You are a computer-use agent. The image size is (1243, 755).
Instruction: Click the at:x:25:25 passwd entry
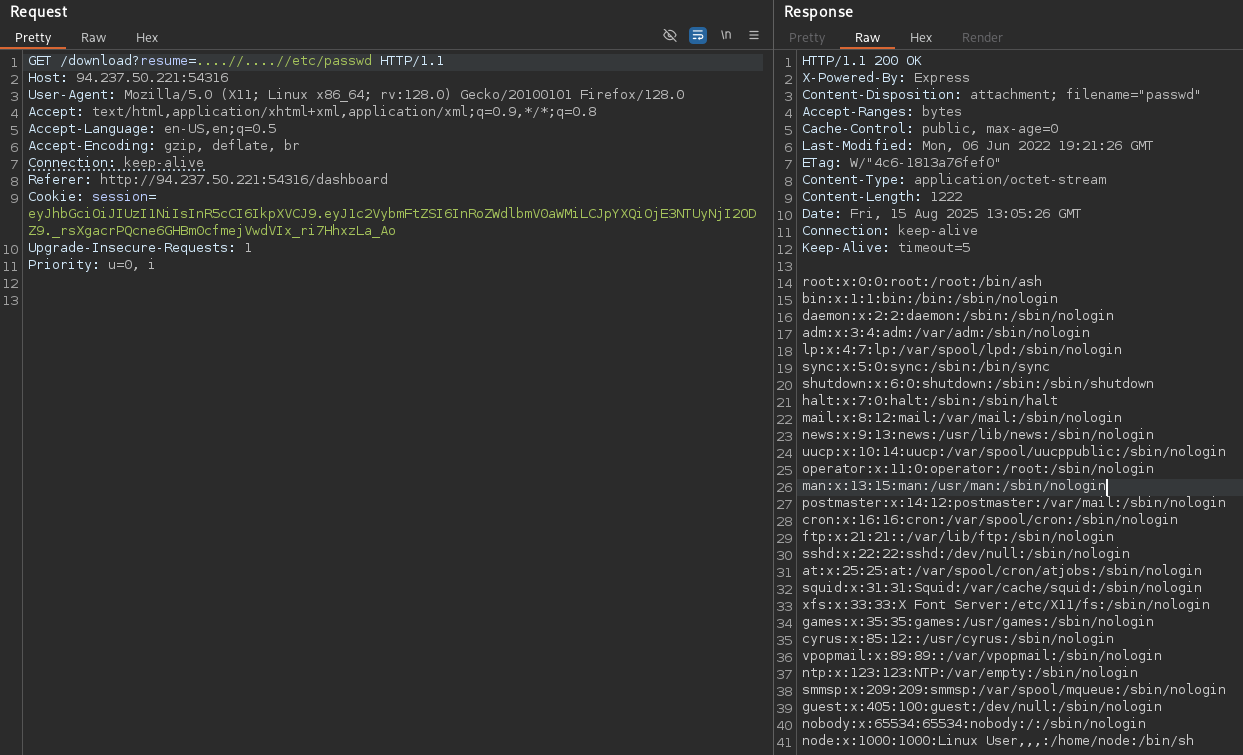point(1002,571)
